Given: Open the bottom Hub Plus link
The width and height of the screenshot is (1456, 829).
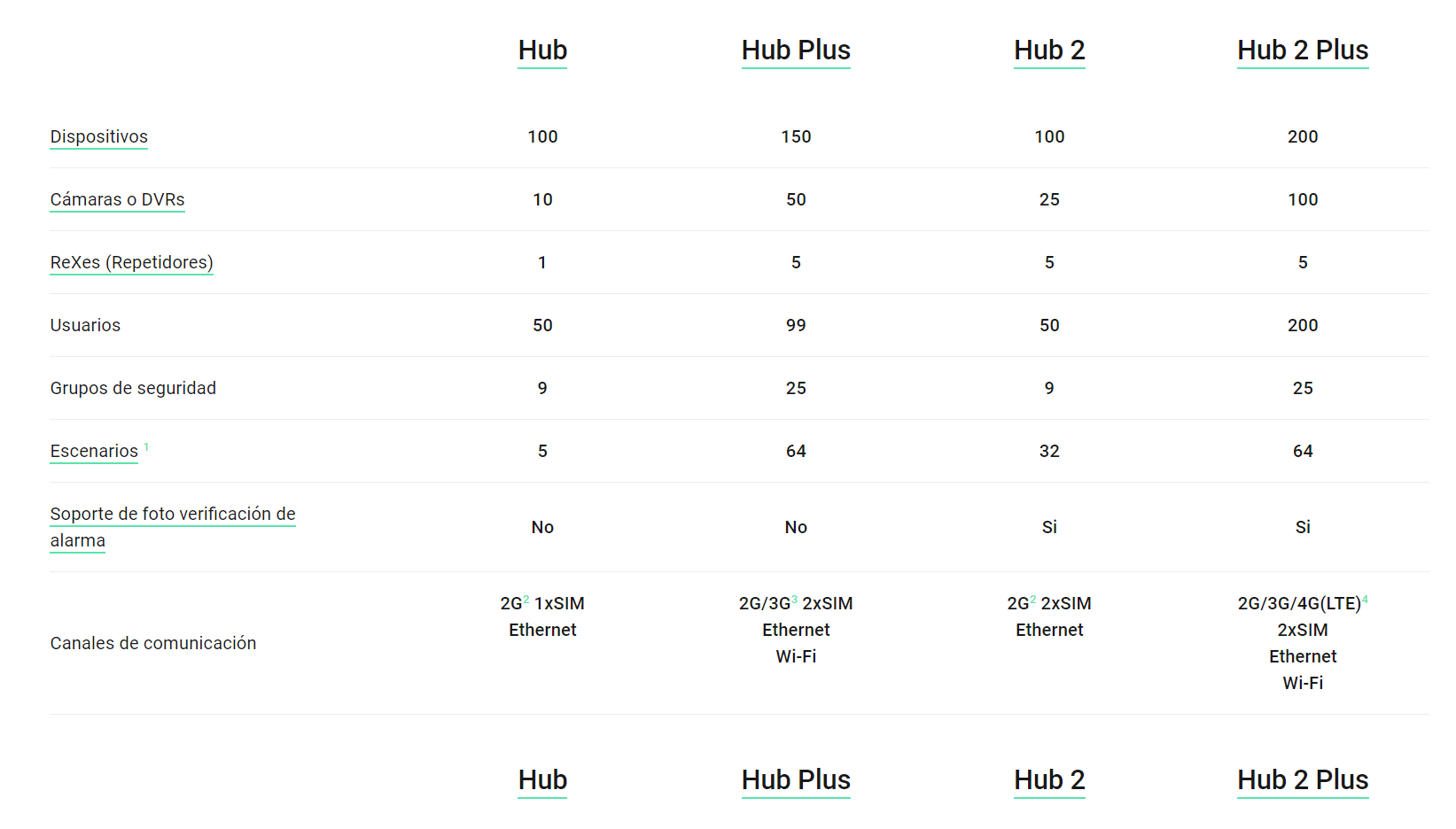Looking at the screenshot, I should pyautogui.click(x=796, y=780).
